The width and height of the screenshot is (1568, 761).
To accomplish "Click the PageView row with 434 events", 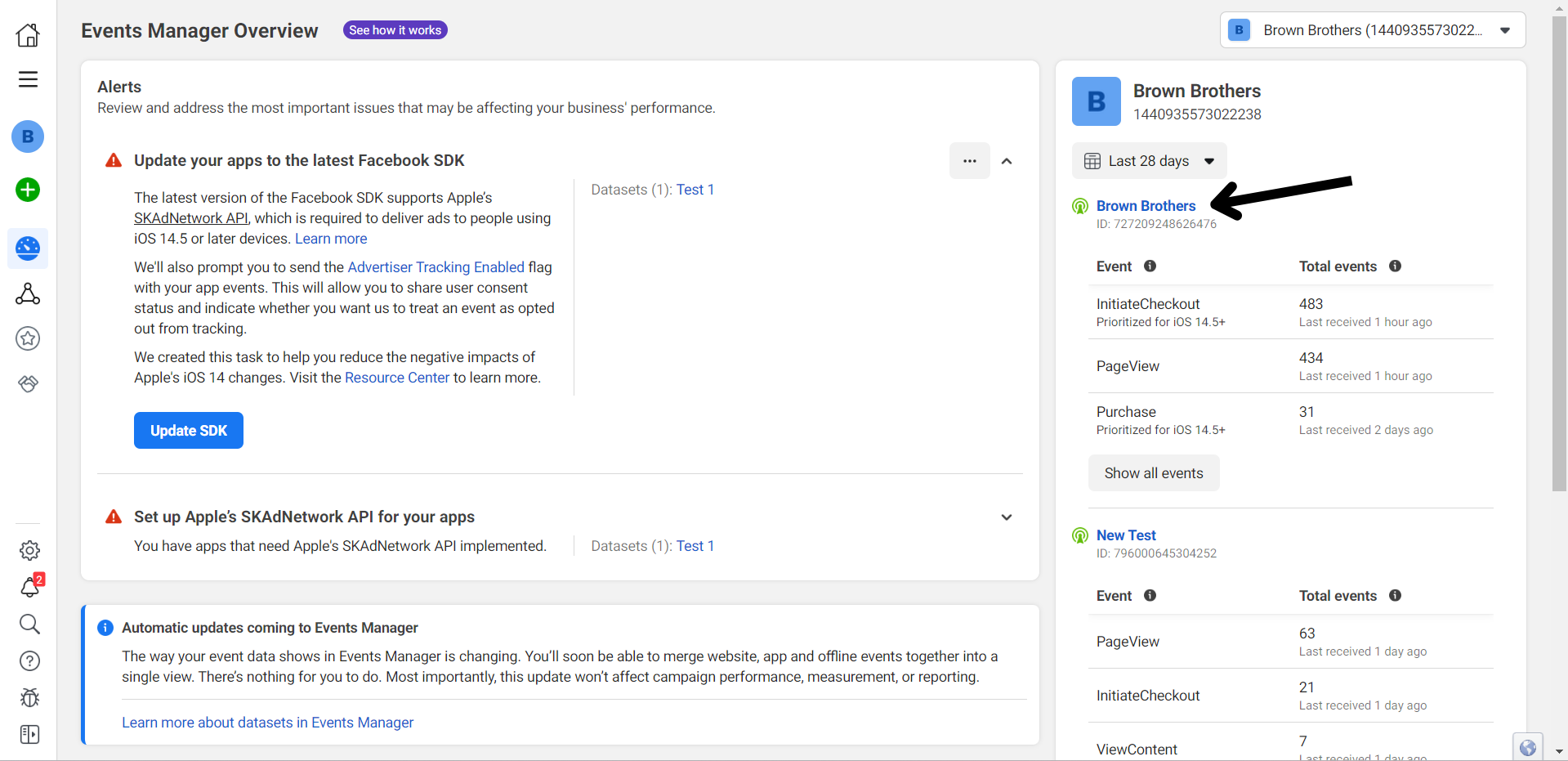I will click(1291, 366).
